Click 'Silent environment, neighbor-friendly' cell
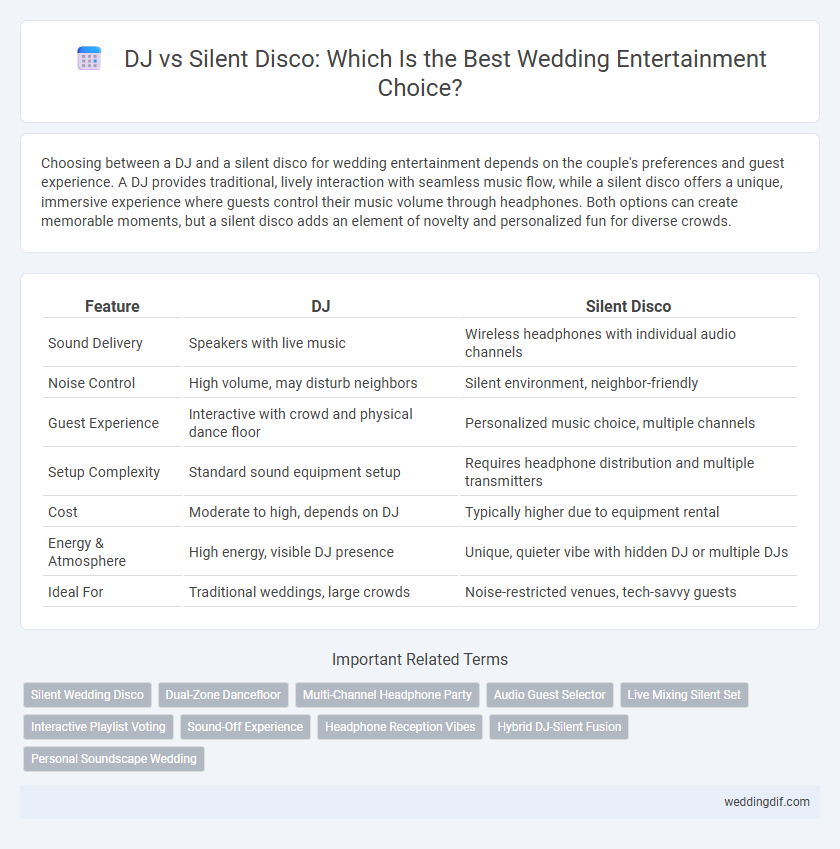The width and height of the screenshot is (840, 849). [628, 383]
